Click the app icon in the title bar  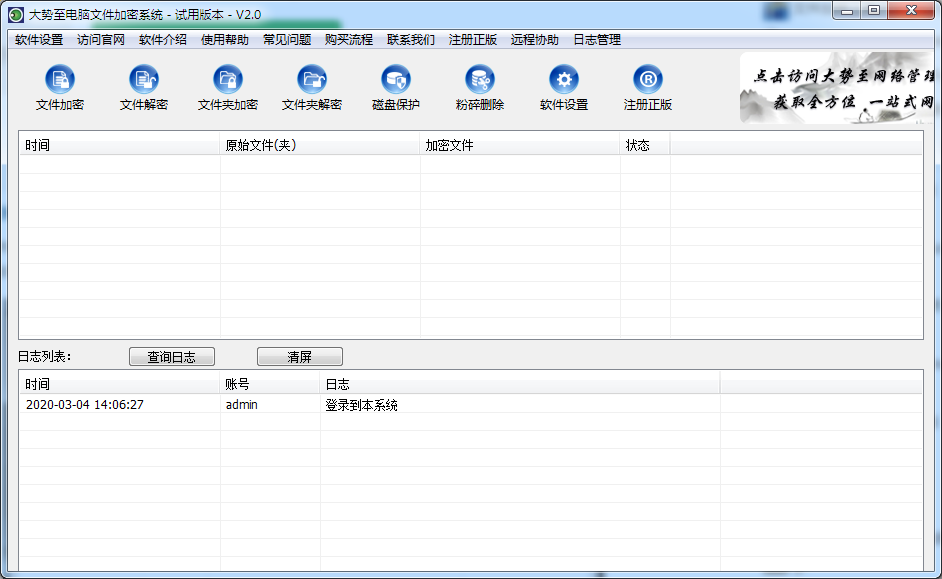tap(16, 14)
